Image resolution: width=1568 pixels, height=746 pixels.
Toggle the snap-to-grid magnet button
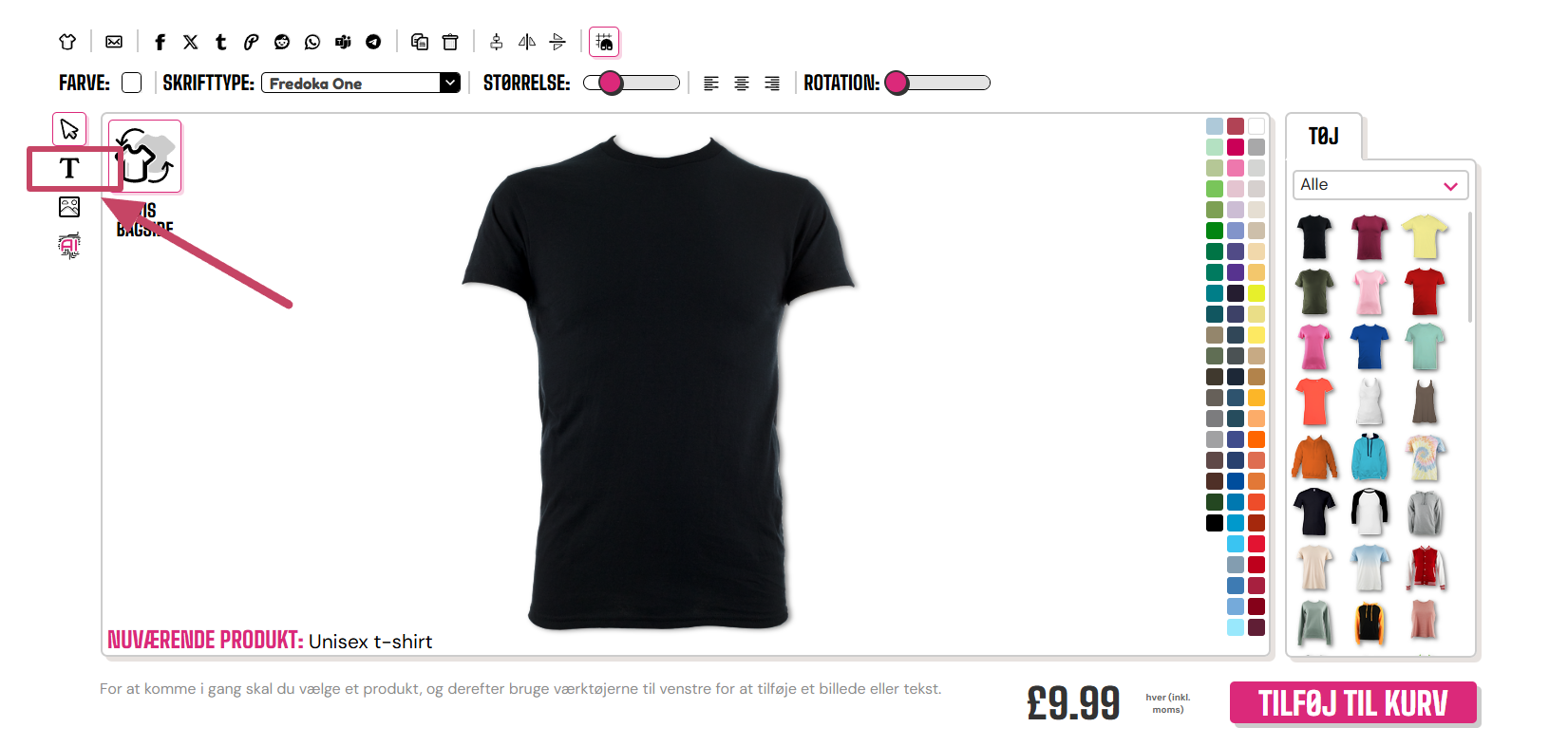pyautogui.click(x=604, y=42)
